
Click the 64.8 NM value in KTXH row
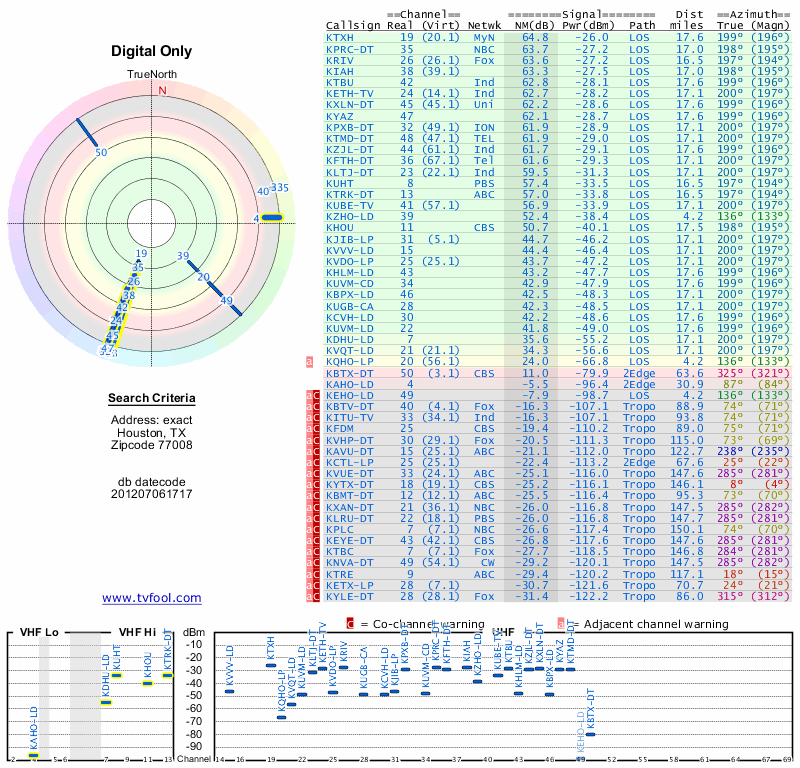coord(535,38)
